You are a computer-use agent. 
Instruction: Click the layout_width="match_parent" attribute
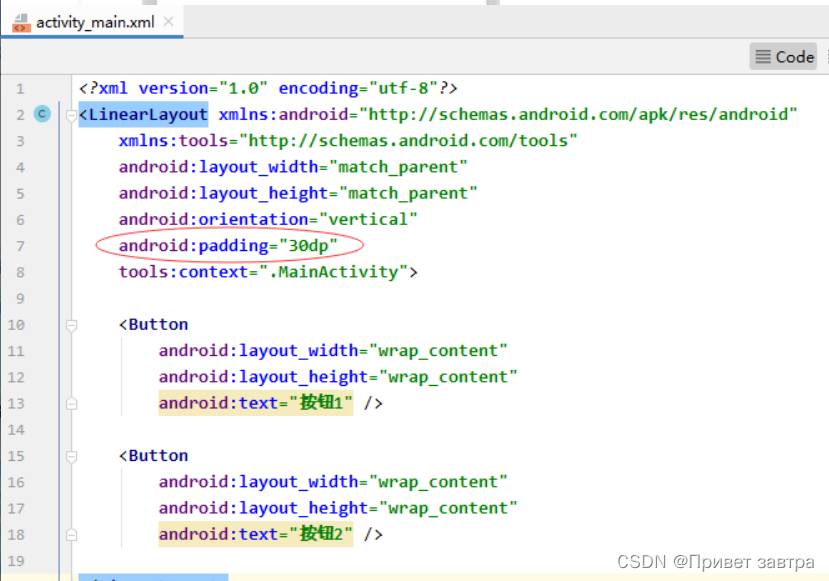pos(293,167)
